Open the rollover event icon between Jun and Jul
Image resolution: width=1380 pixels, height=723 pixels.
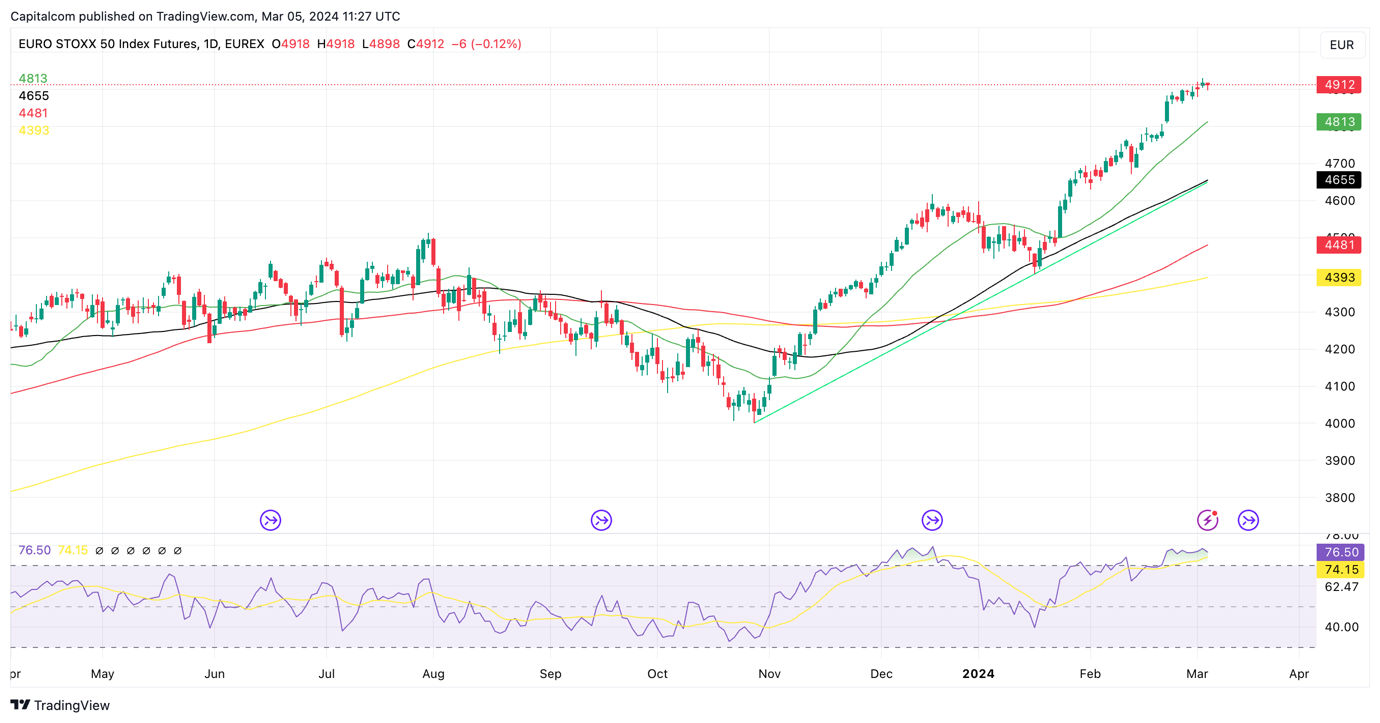270,520
